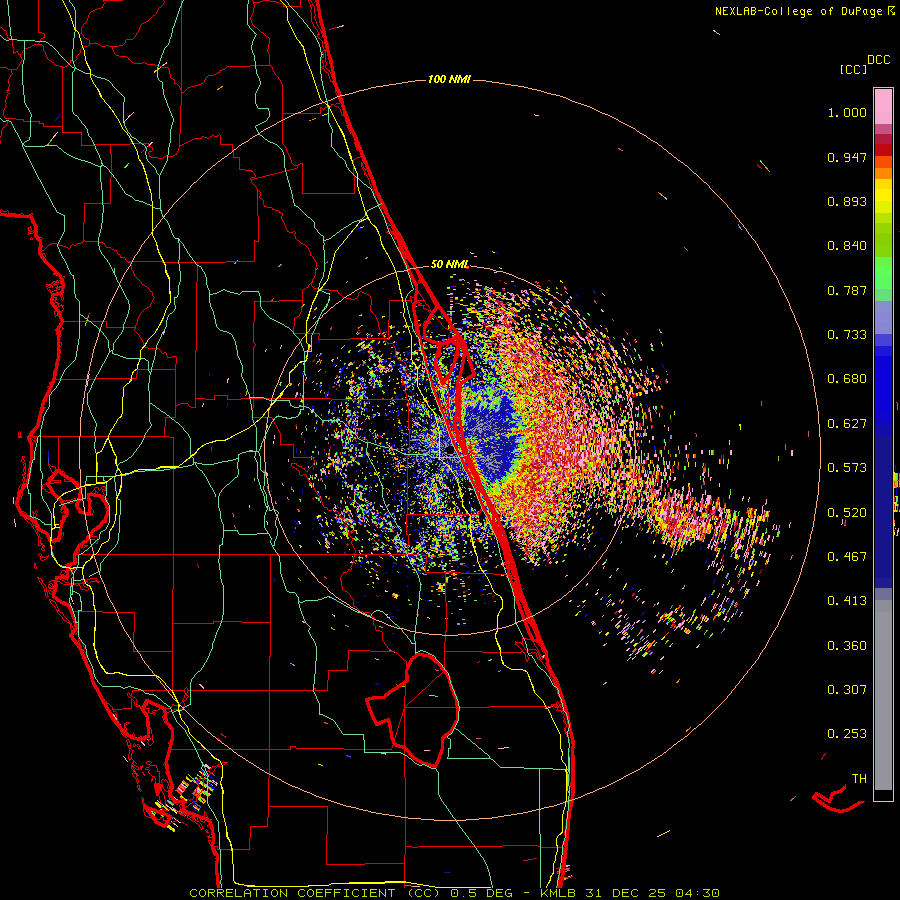This screenshot has width=900, height=900.
Task: Select the 0.680 color scale value
Action: pos(847,379)
